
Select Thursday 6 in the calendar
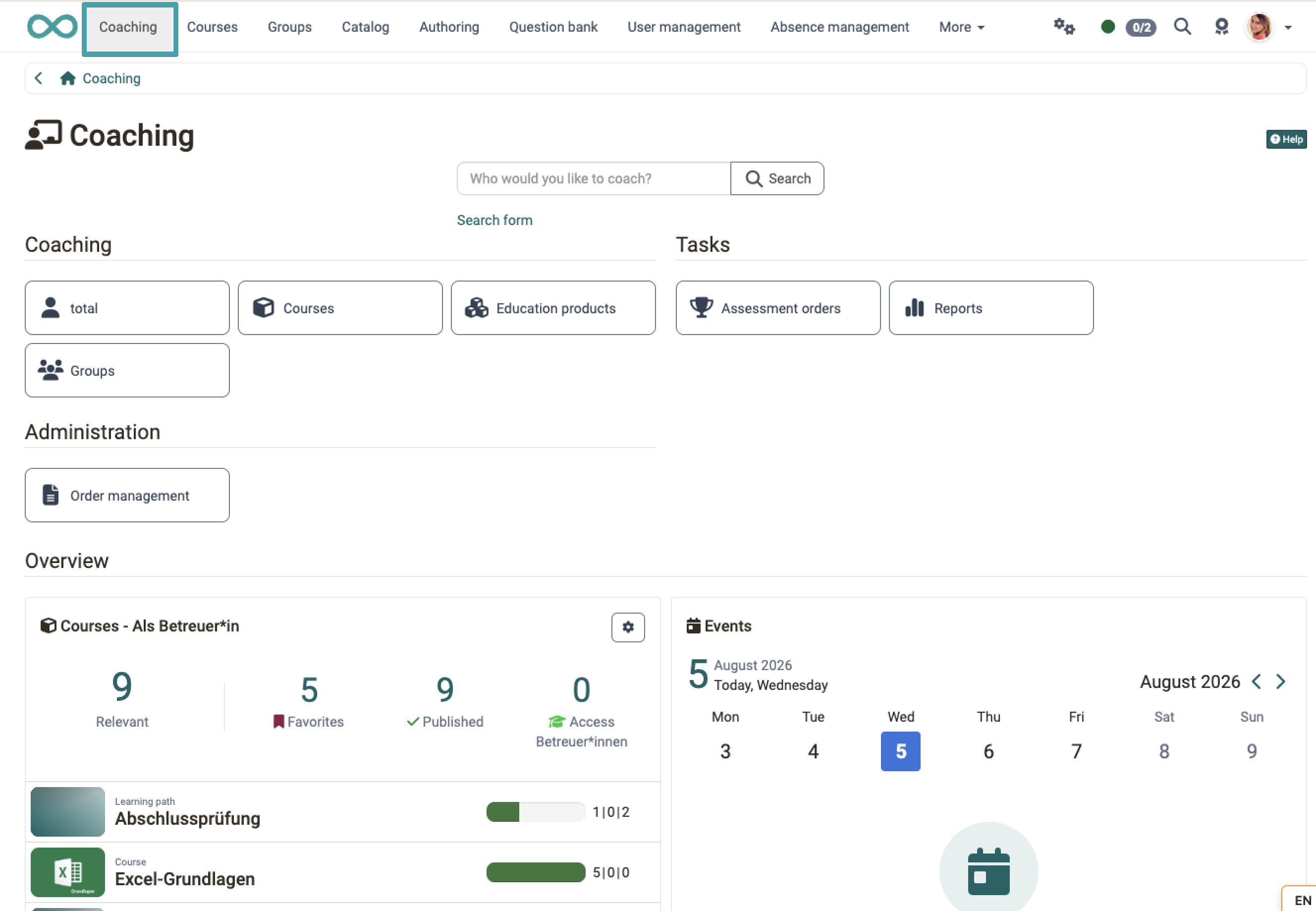point(988,751)
